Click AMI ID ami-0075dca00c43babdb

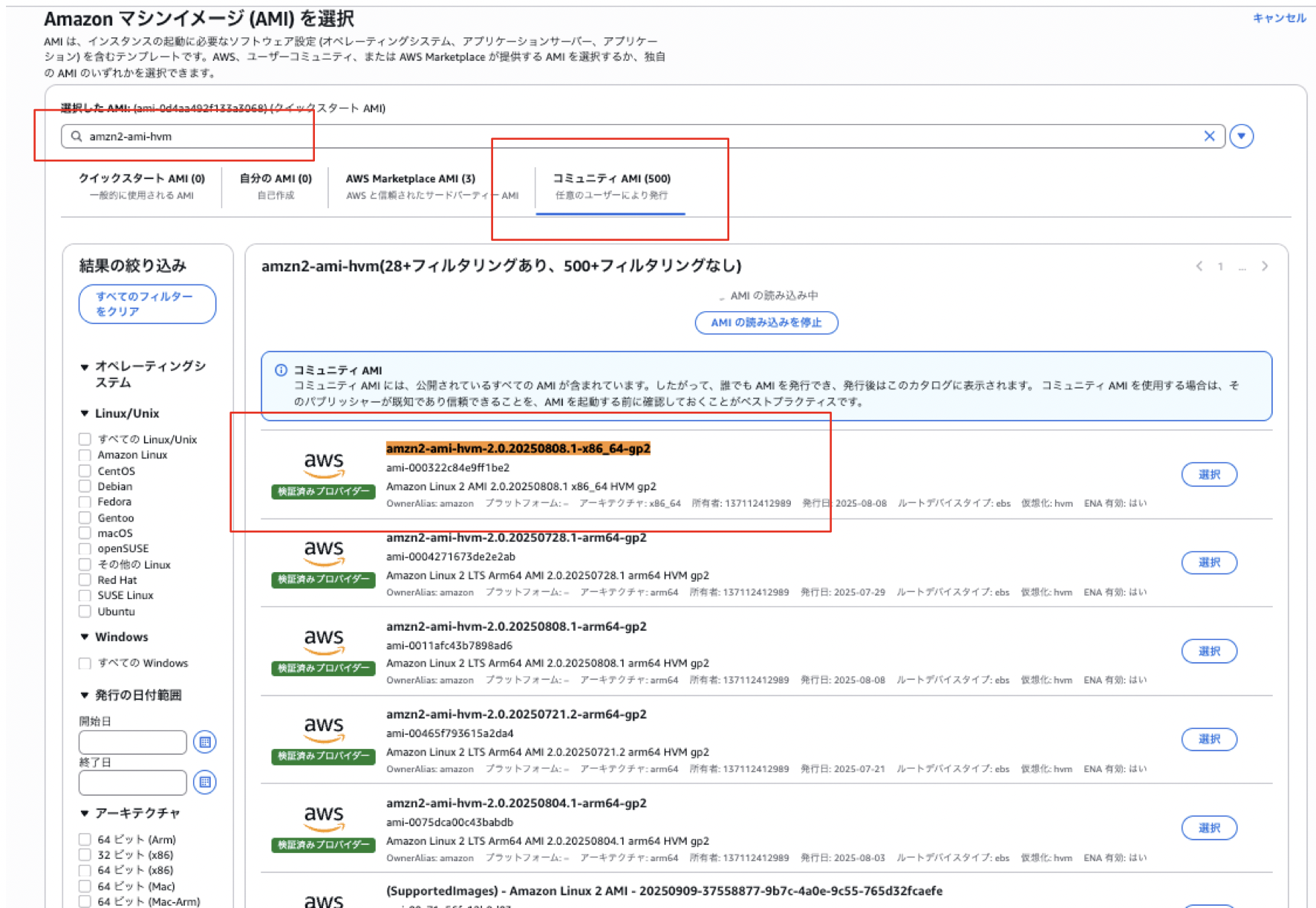449,822
